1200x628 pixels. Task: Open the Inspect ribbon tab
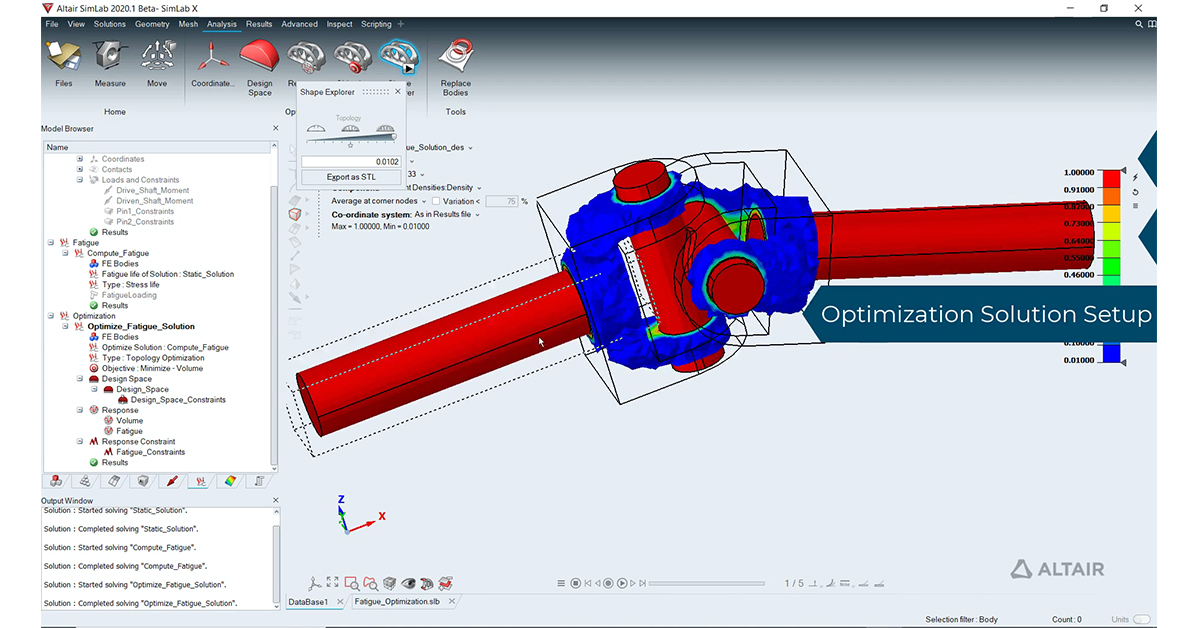(340, 24)
